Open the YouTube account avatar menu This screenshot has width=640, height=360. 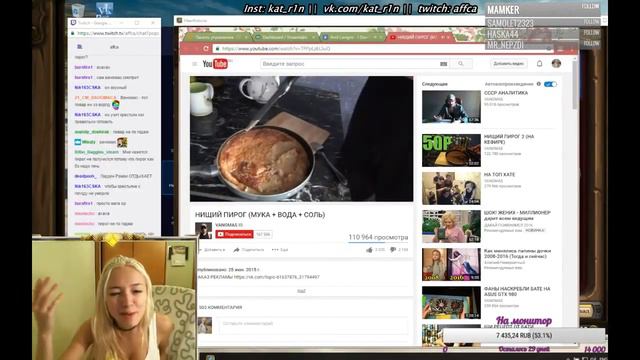point(556,63)
